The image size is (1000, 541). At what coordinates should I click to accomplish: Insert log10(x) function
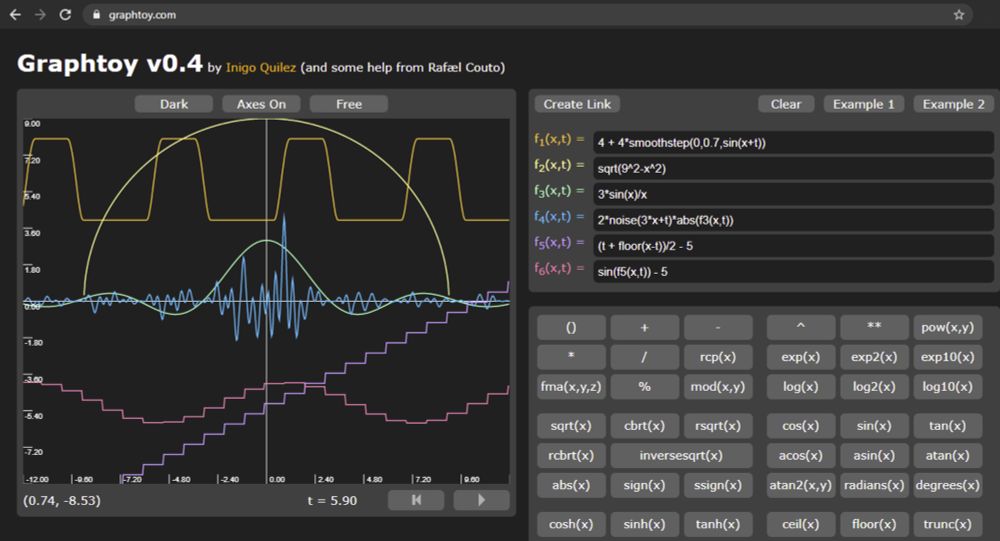coord(948,387)
